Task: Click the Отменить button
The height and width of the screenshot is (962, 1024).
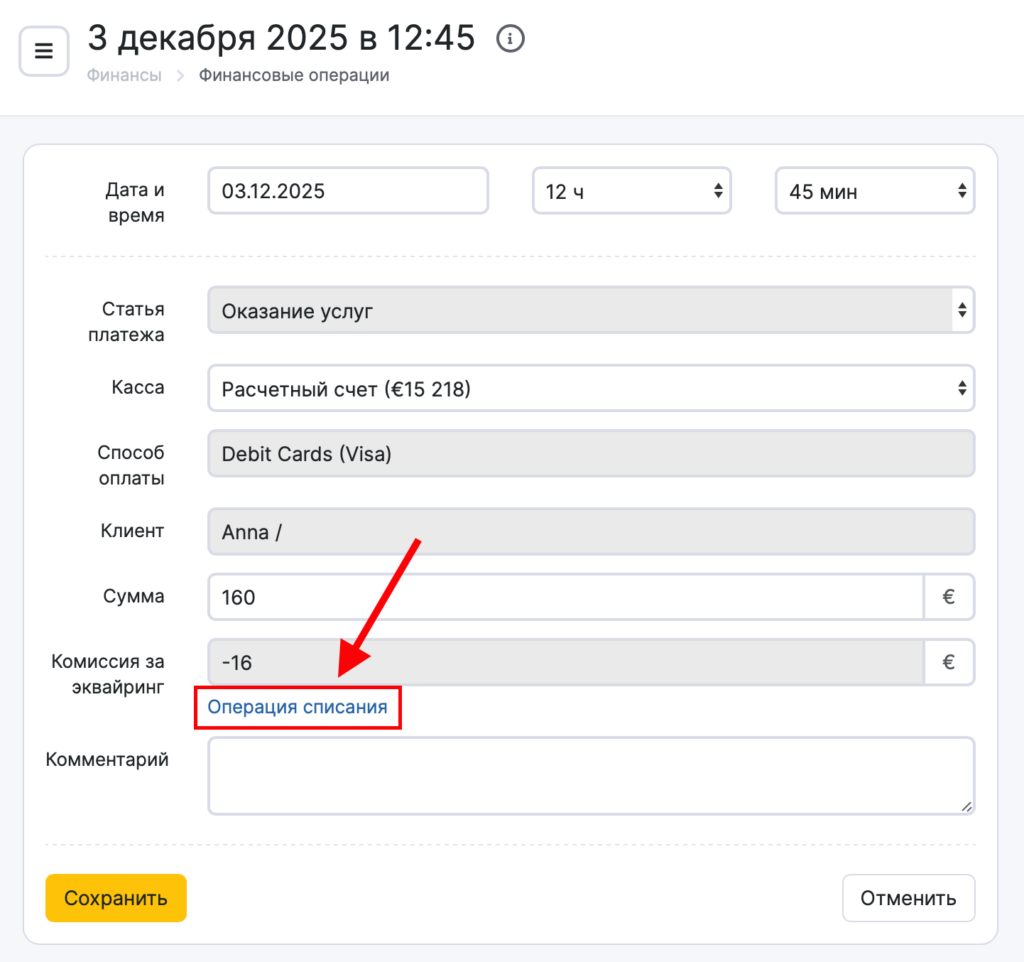Action: click(x=908, y=898)
